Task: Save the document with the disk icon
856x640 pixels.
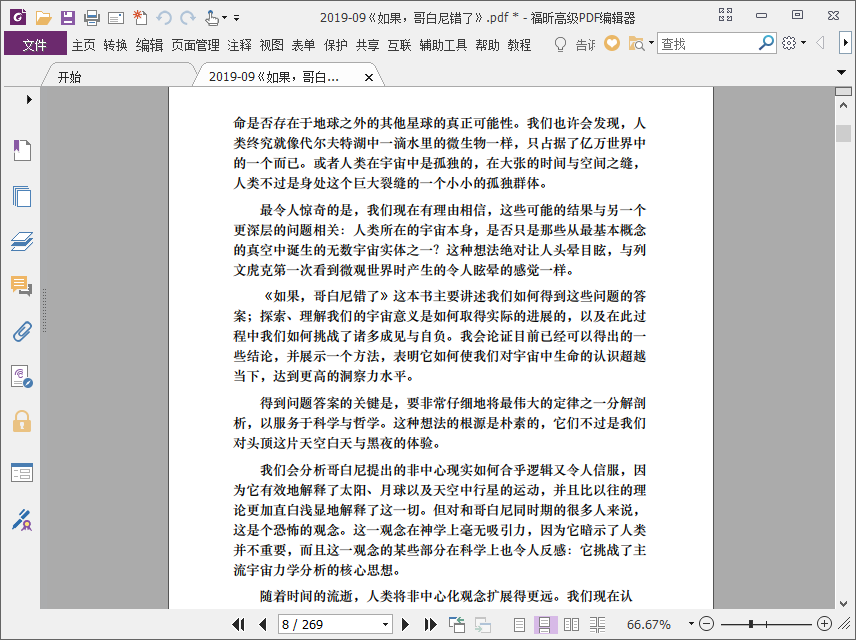Action: pos(68,18)
